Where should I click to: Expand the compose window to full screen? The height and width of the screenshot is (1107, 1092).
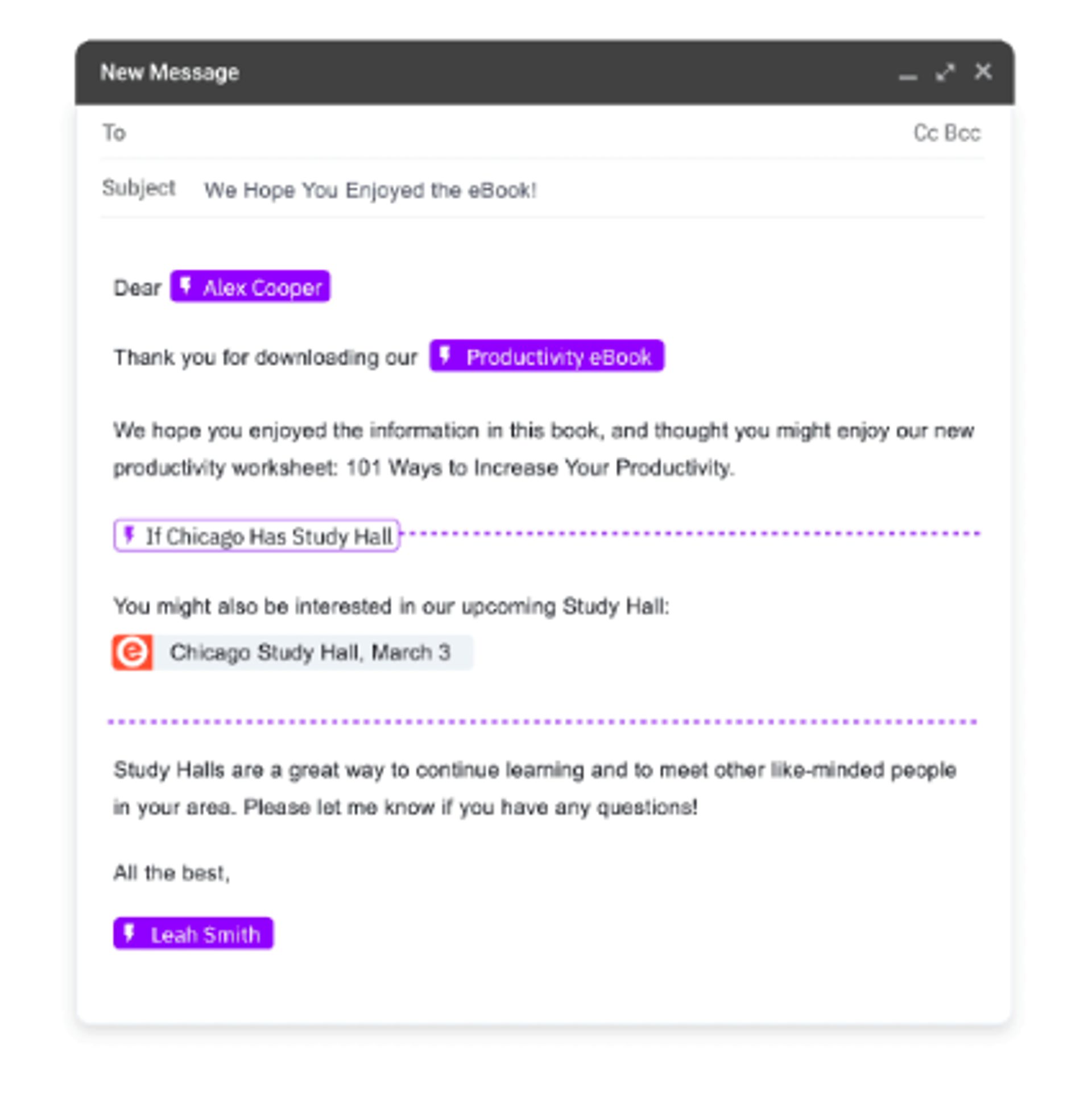click(945, 72)
